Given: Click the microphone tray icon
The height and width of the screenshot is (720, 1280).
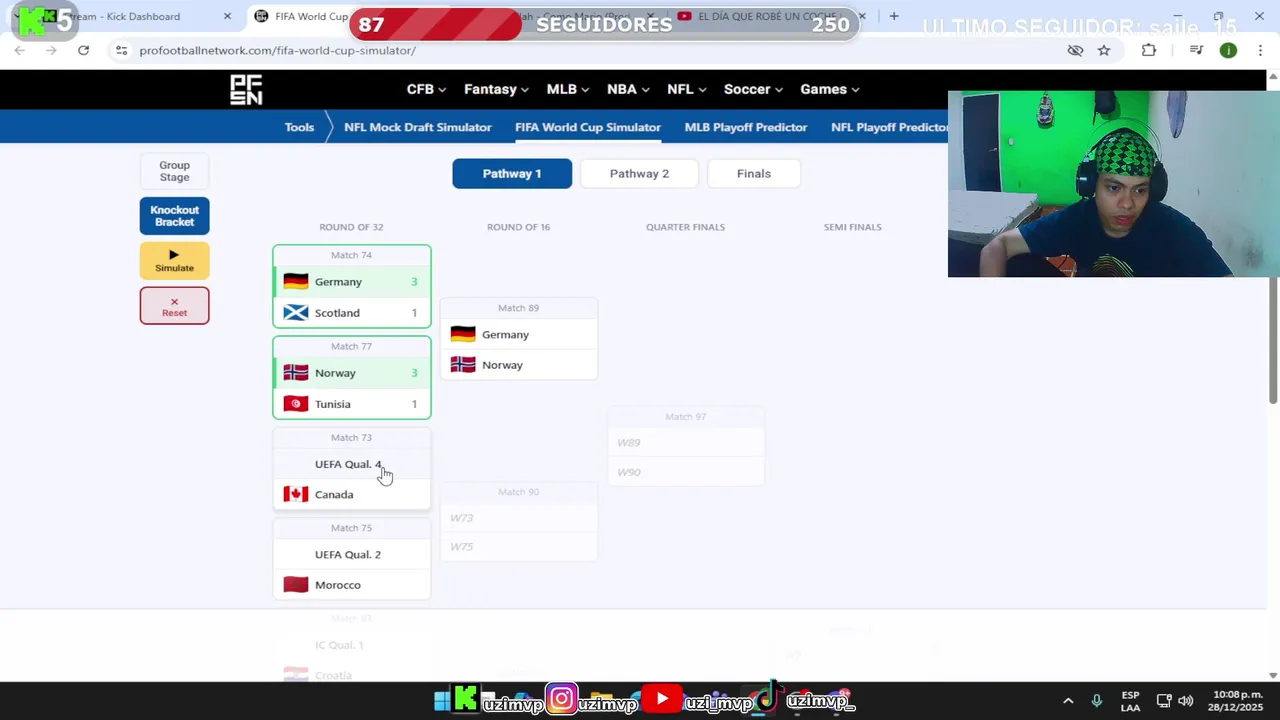Looking at the screenshot, I should click(1097, 701).
